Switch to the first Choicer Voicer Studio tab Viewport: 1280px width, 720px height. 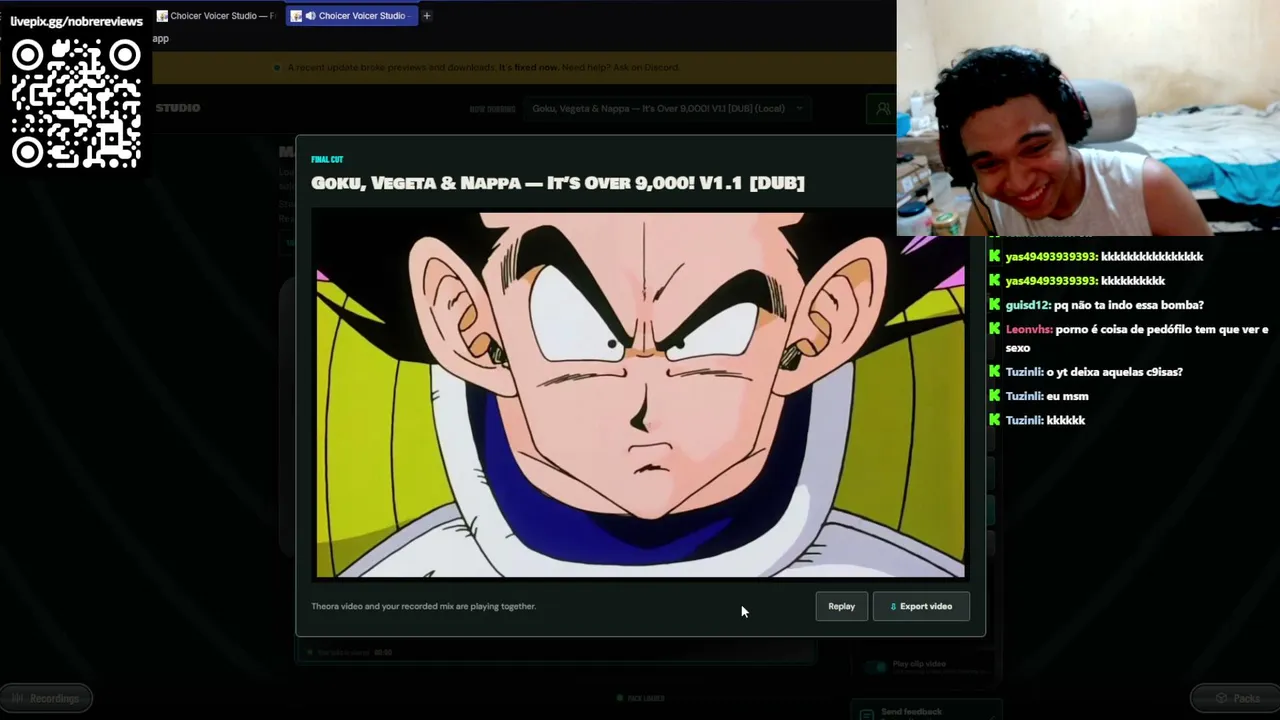tap(215, 16)
